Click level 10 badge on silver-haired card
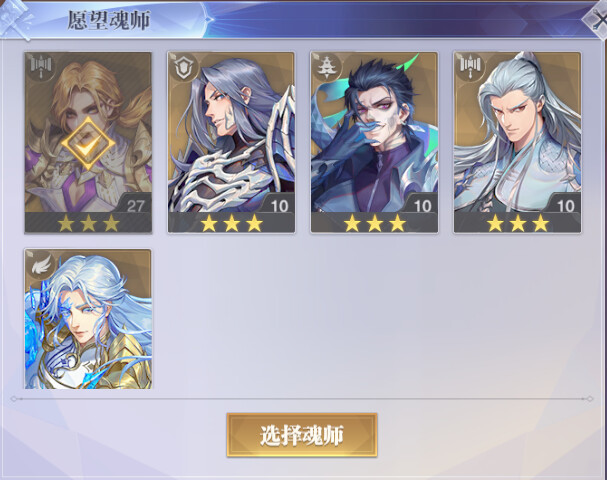Viewport: 607px width, 480px height. point(565,205)
